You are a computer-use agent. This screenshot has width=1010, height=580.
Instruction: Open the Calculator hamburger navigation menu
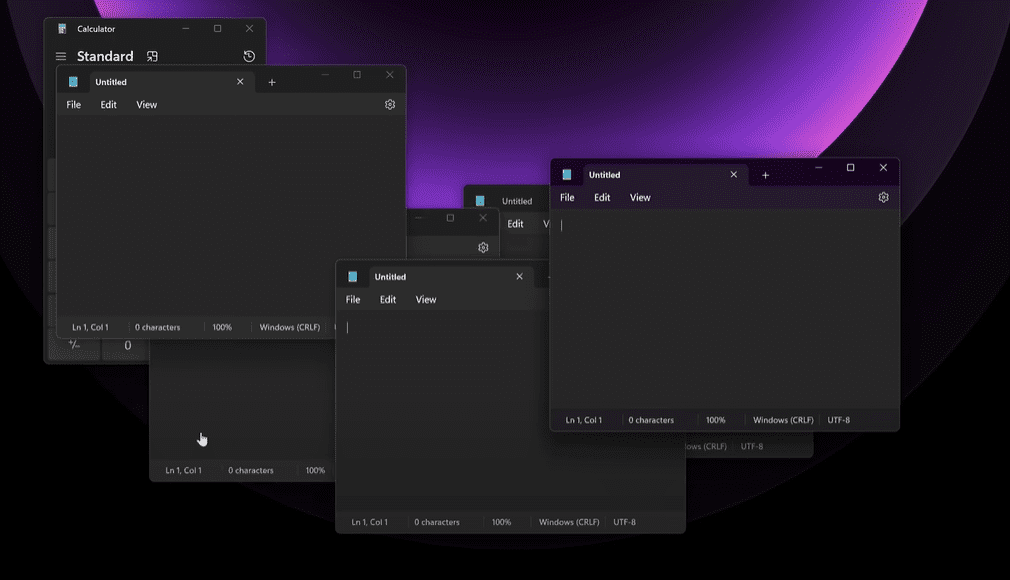61,57
